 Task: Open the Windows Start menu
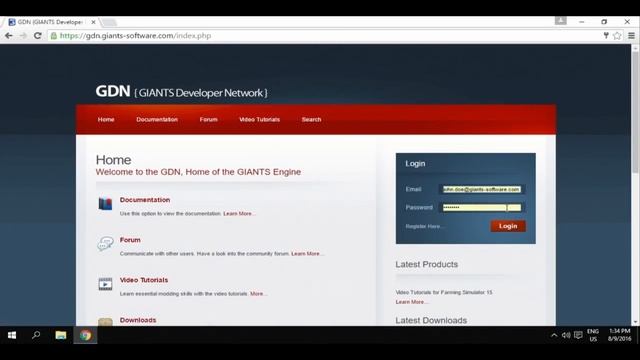click(12, 335)
